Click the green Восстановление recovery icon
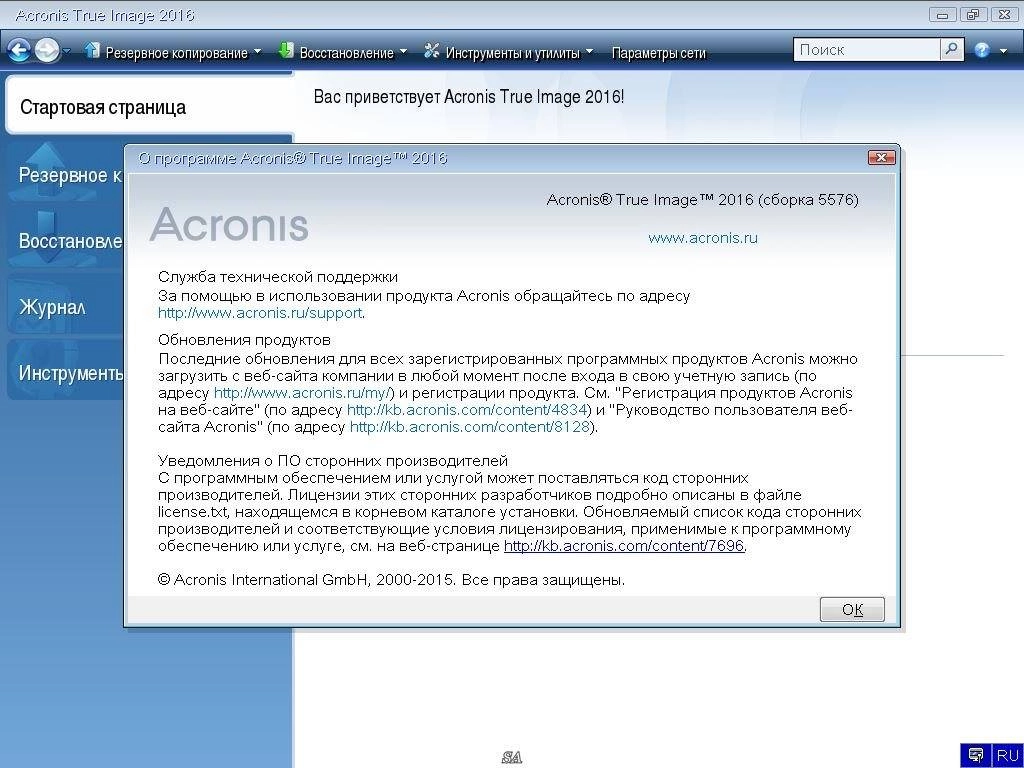Screen dimensions: 1024x768 pos(285,50)
